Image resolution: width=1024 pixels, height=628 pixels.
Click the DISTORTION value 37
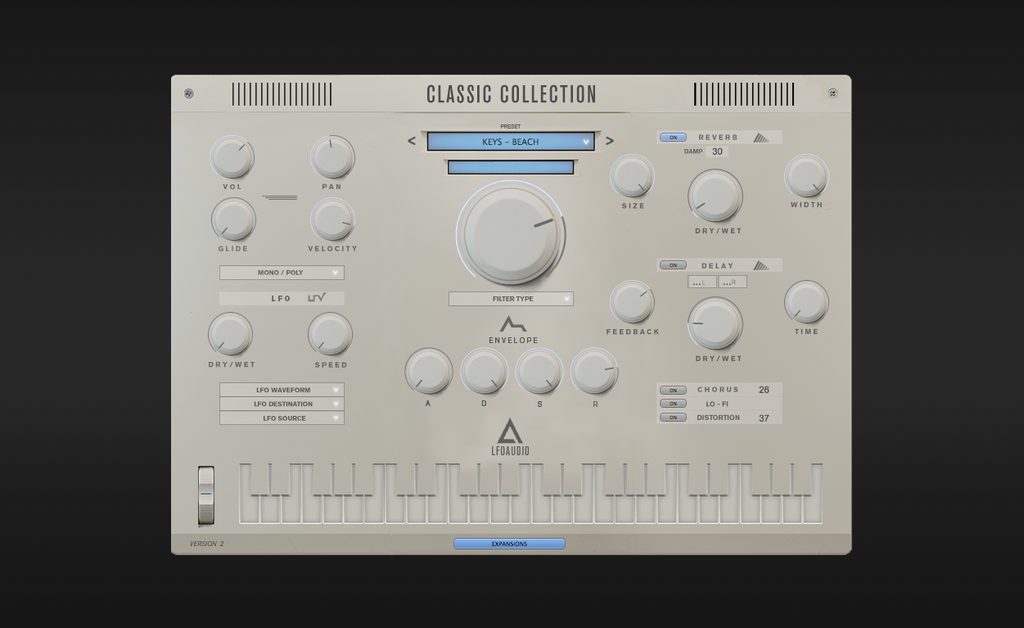(764, 418)
